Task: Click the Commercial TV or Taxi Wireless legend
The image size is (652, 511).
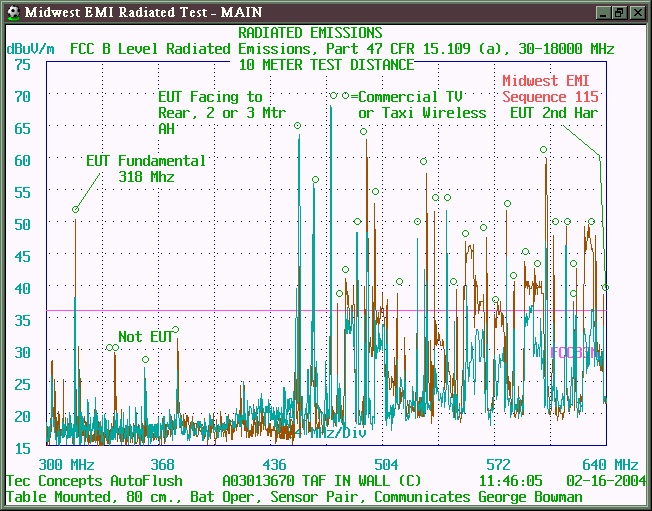Action: [x=422, y=105]
